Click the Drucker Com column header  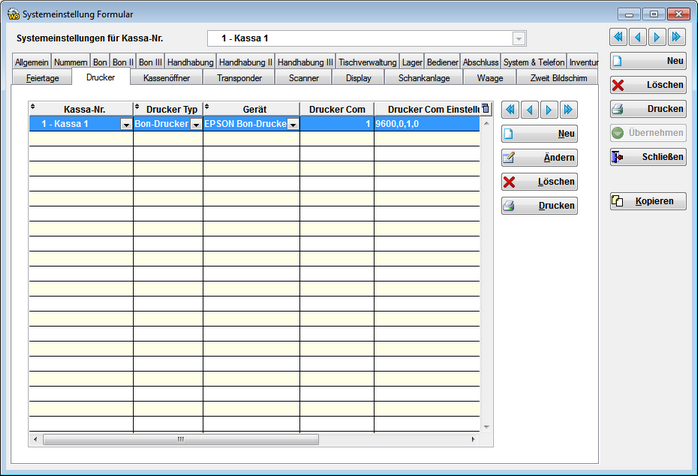[337, 109]
